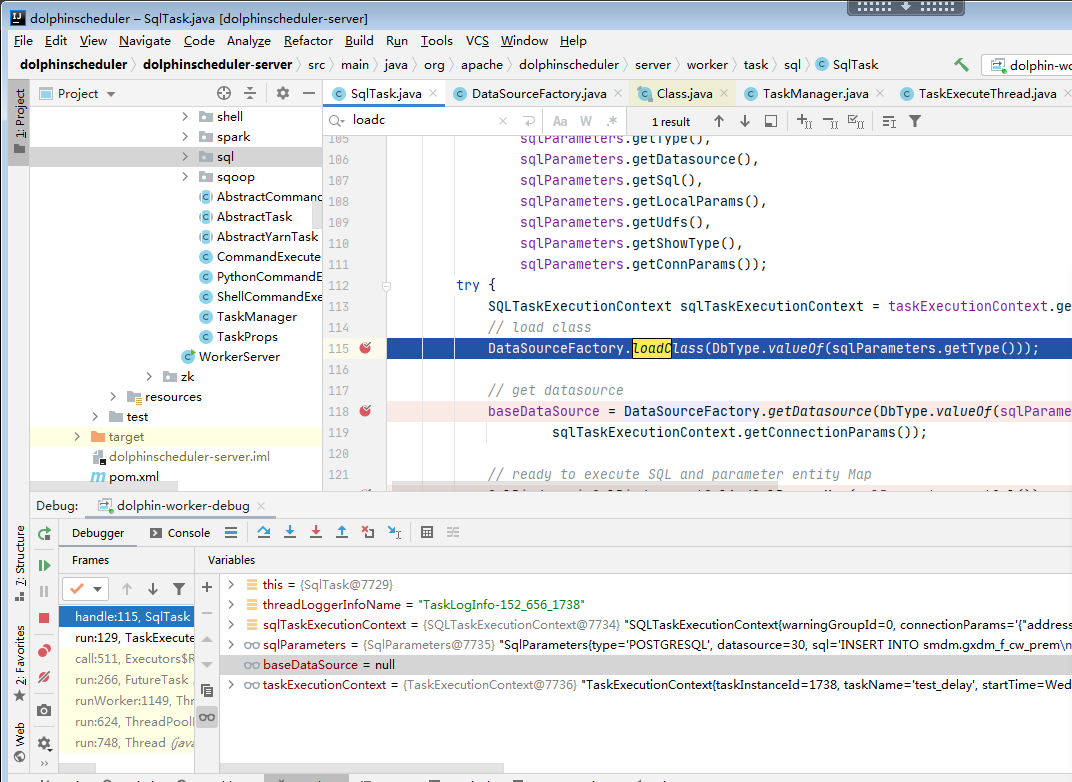Expand the shell folder
This screenshot has height=782, width=1072.
coord(185,117)
